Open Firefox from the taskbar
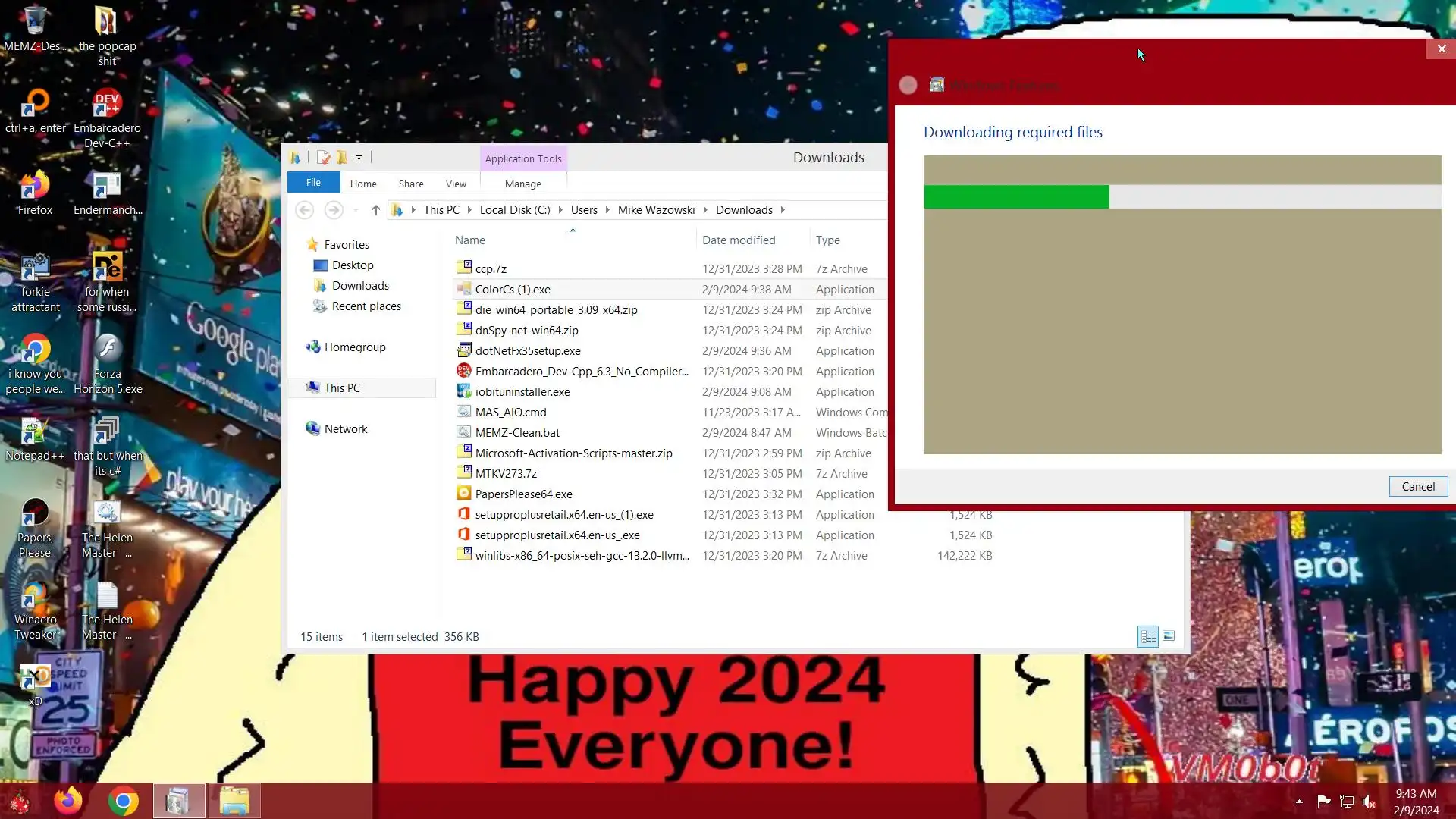 tap(68, 801)
